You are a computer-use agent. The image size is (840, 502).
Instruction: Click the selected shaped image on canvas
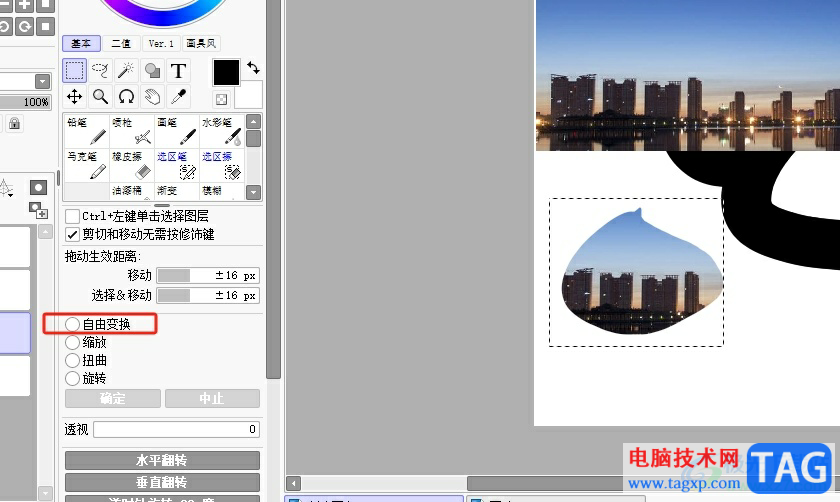tap(642, 273)
